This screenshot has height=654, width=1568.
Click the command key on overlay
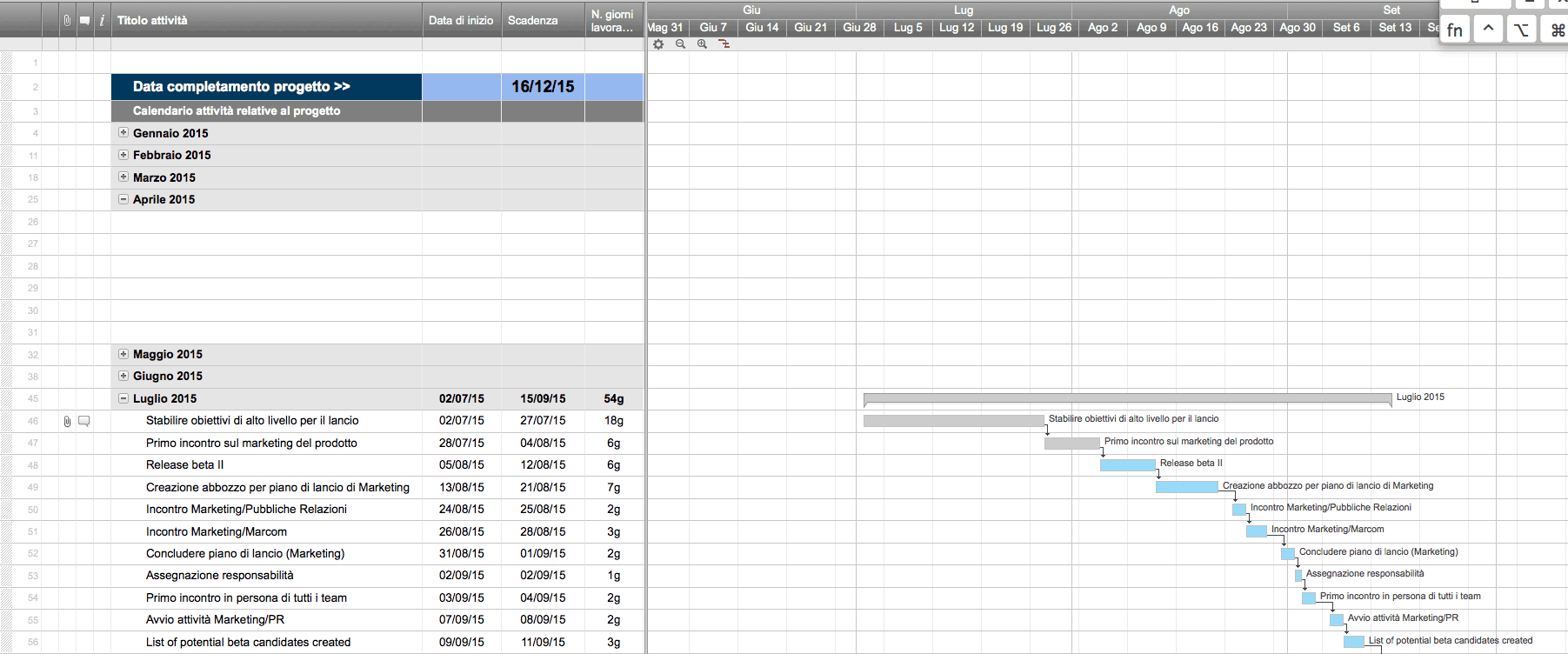point(1556,30)
